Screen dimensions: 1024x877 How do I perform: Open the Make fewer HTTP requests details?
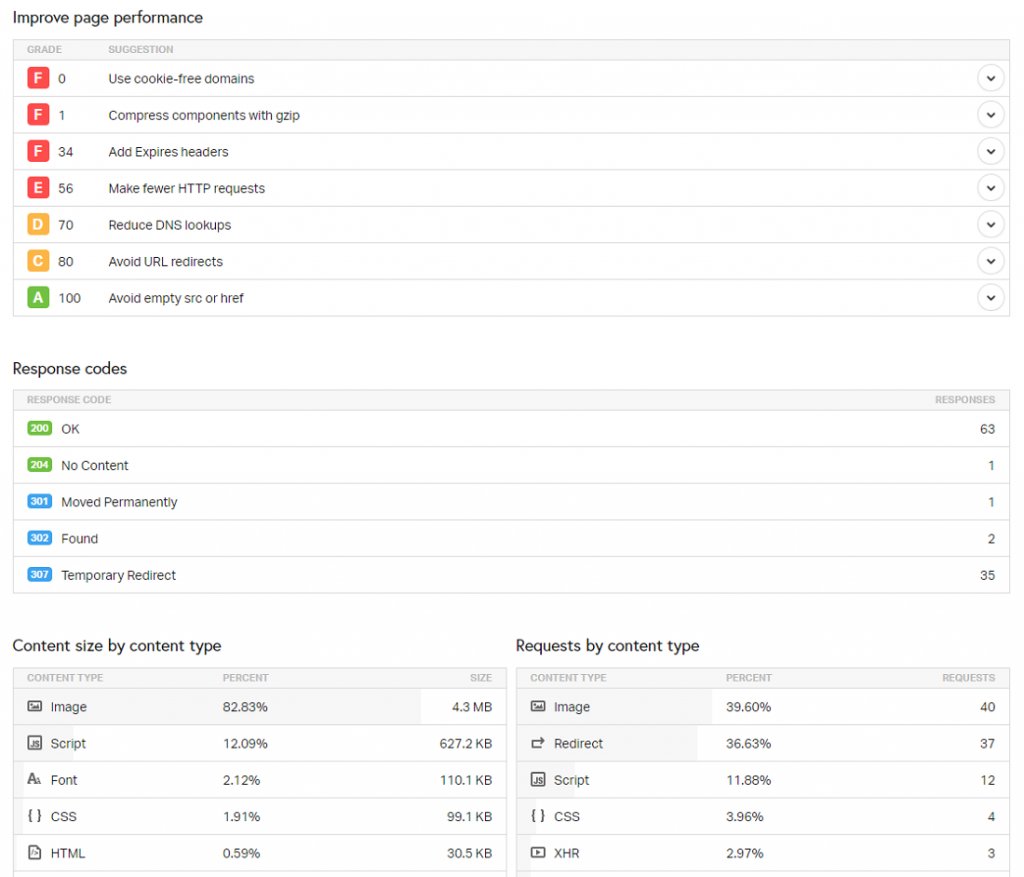[x=991, y=187]
